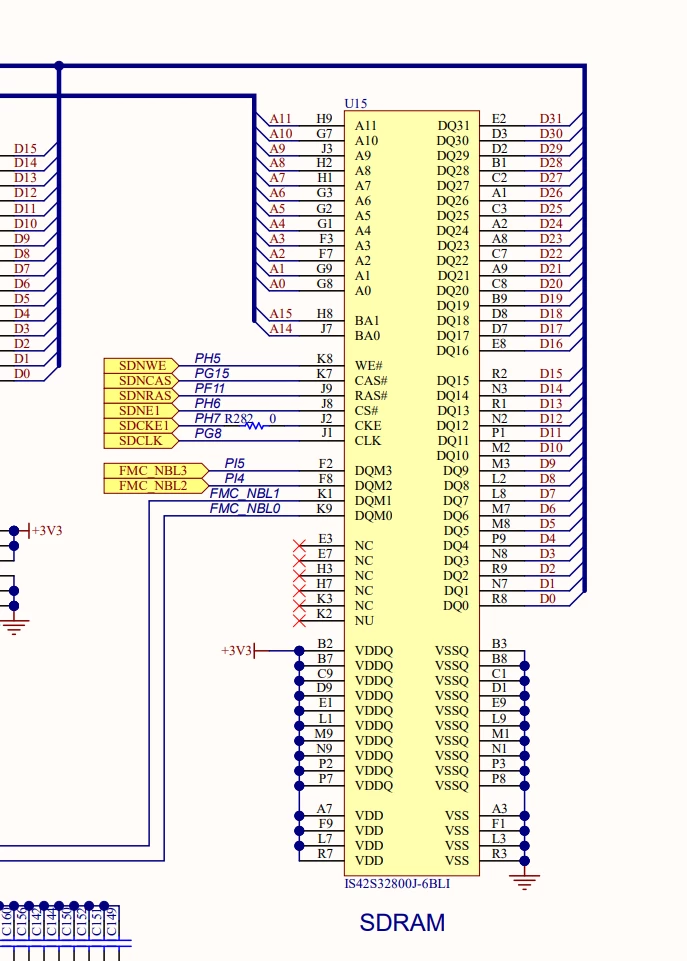Click the DQM0 pin name
Screen dimensions: 687x961
click(373, 515)
